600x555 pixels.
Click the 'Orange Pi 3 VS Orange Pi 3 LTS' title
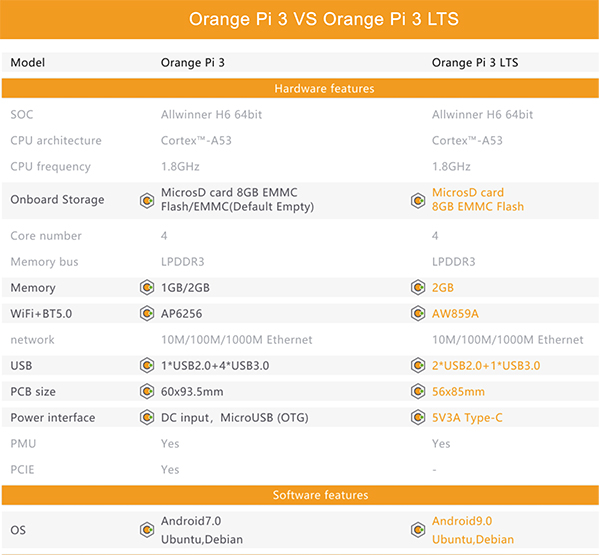324,19
